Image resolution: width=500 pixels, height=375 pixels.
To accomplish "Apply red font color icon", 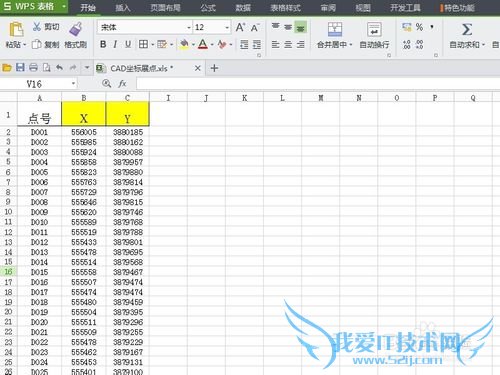I will (x=203, y=44).
